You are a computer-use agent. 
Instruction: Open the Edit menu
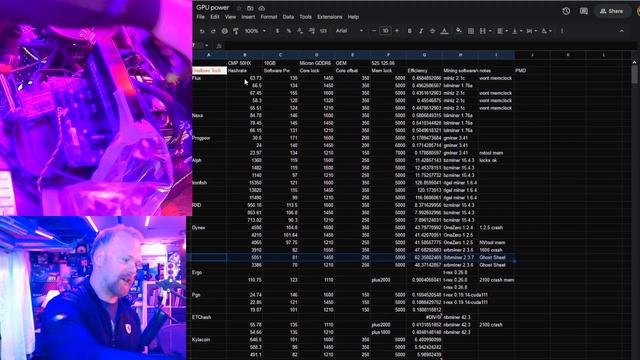click(x=215, y=17)
